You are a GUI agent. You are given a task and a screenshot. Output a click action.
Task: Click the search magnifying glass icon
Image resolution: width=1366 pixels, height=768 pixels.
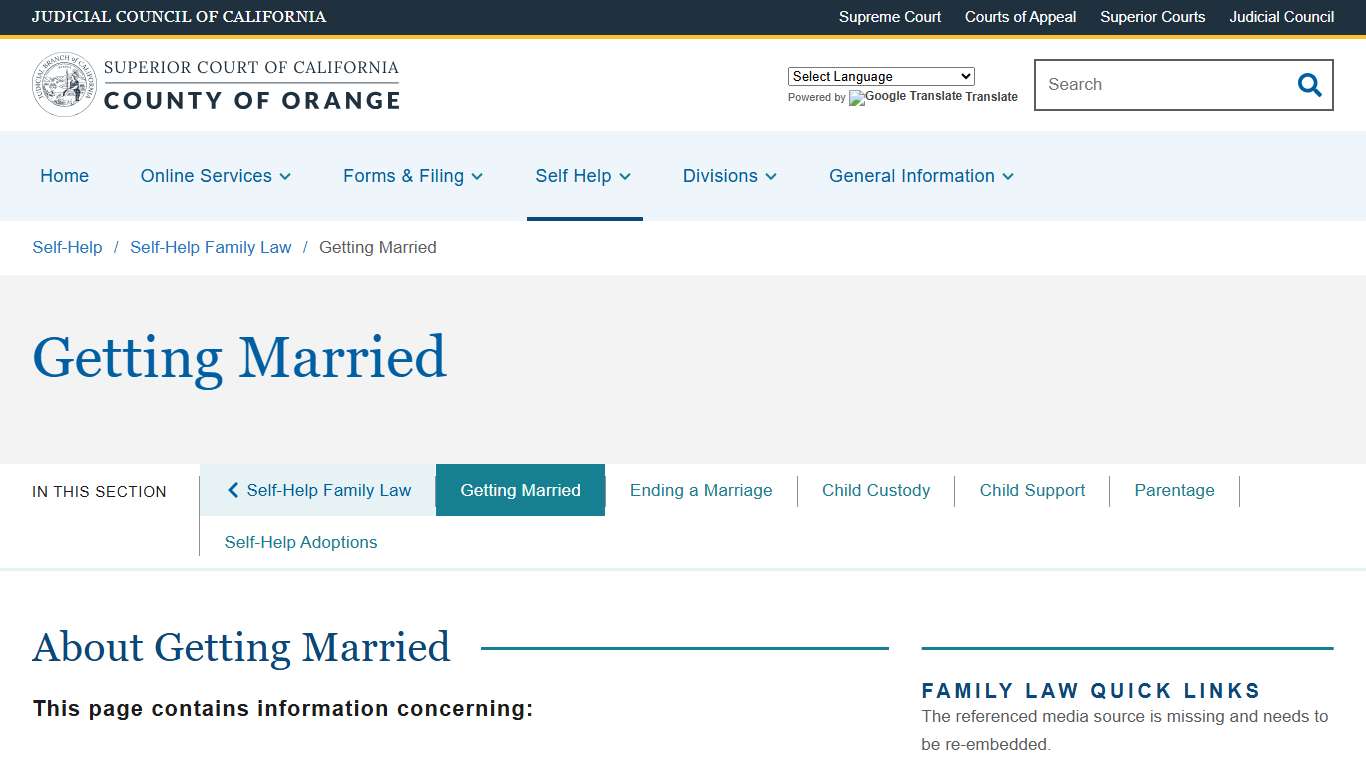click(1309, 85)
